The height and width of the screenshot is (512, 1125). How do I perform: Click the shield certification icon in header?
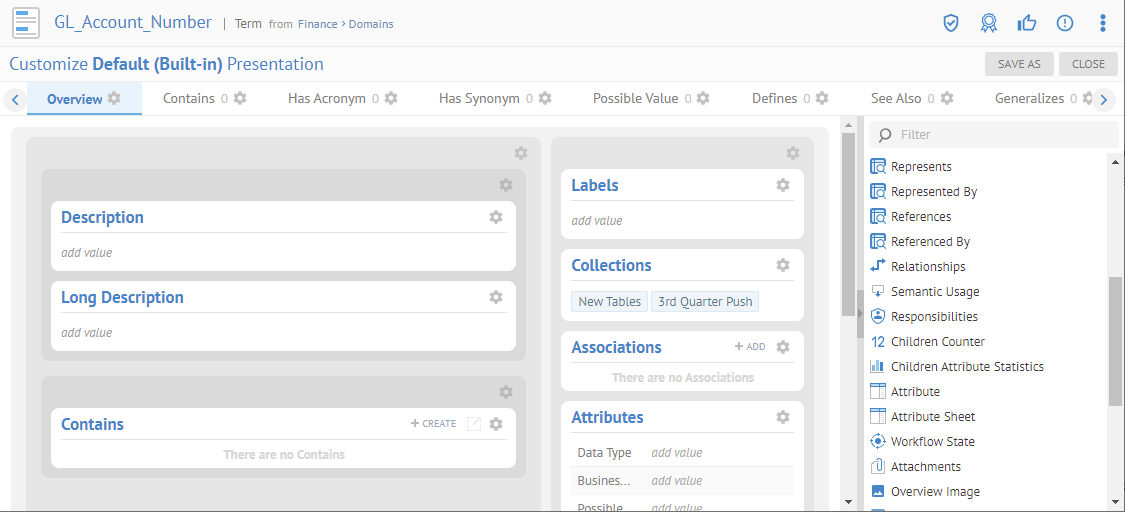pos(951,23)
